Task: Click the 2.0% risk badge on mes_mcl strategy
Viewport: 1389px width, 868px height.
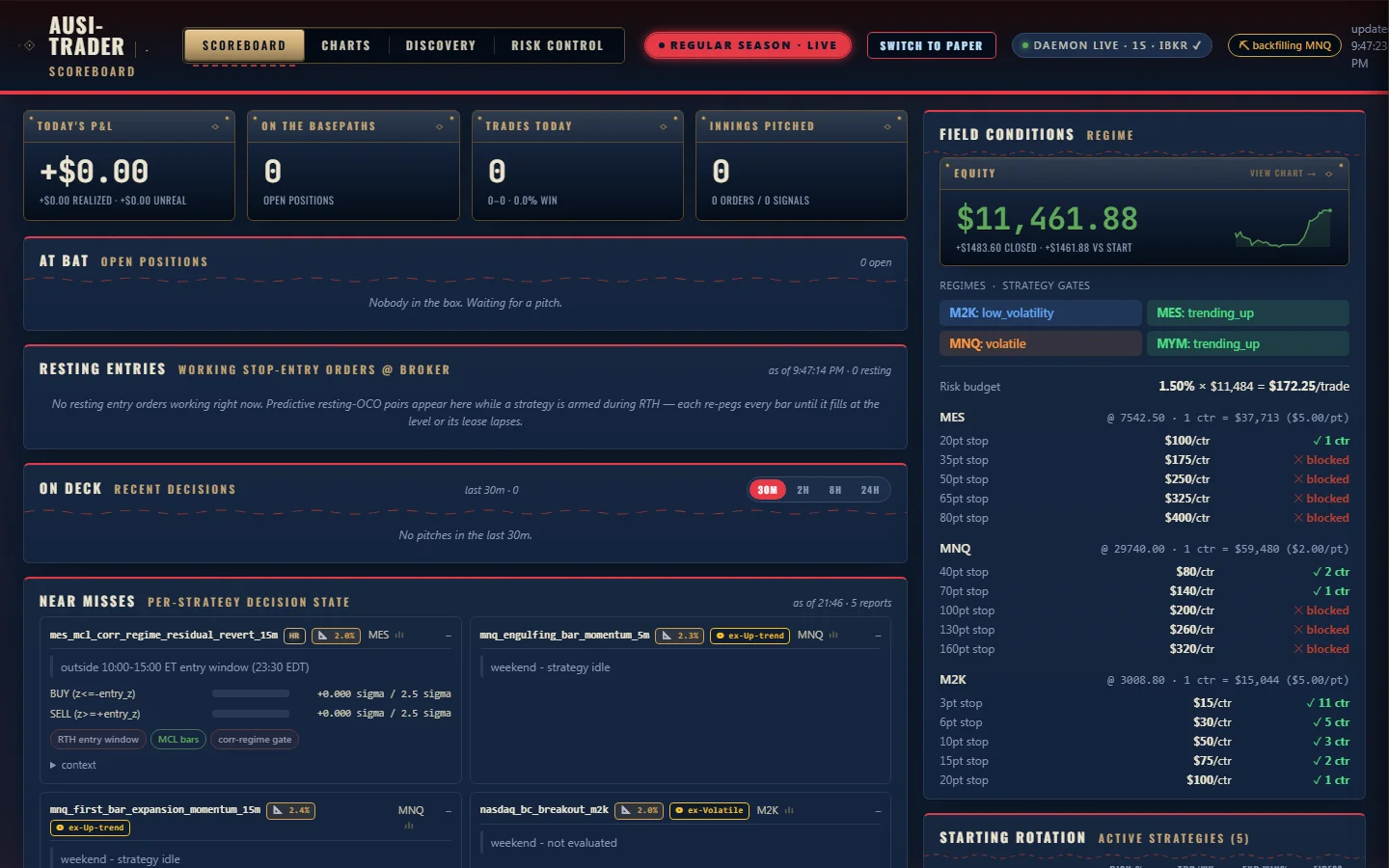Action: (x=337, y=636)
